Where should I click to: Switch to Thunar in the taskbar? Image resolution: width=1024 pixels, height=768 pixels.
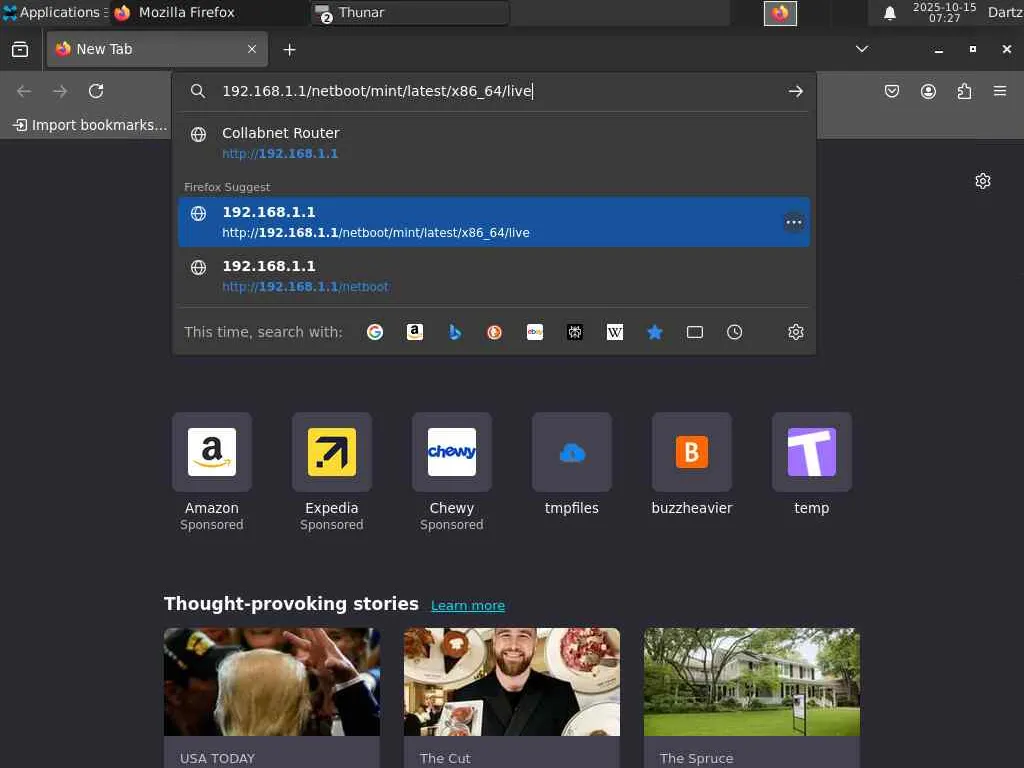pos(409,13)
